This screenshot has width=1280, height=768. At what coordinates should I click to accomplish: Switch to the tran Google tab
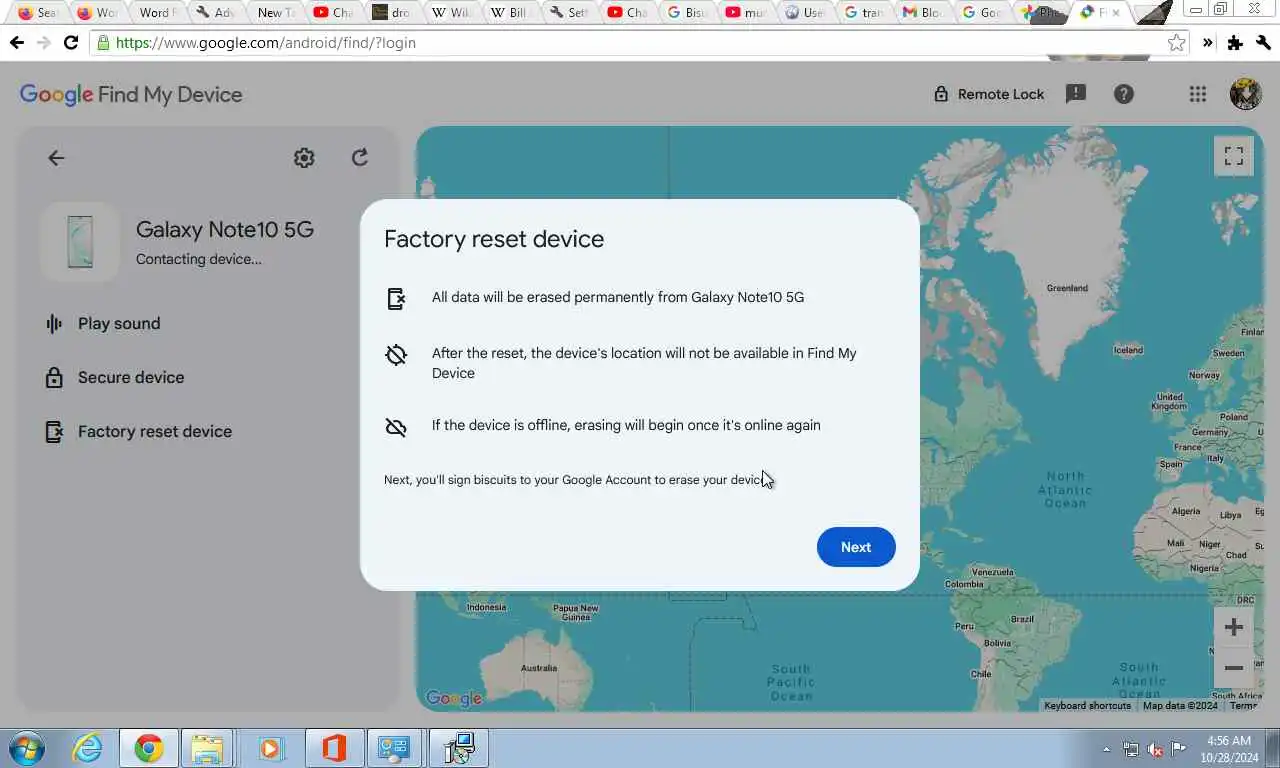coord(863,13)
